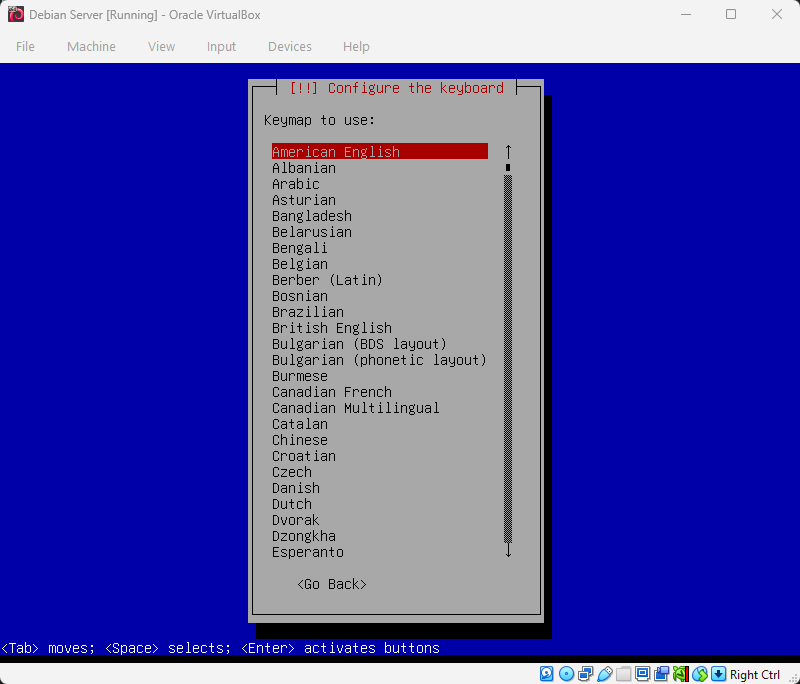The width and height of the screenshot is (800, 684).
Task: Open the Input menu
Action: tap(221, 46)
